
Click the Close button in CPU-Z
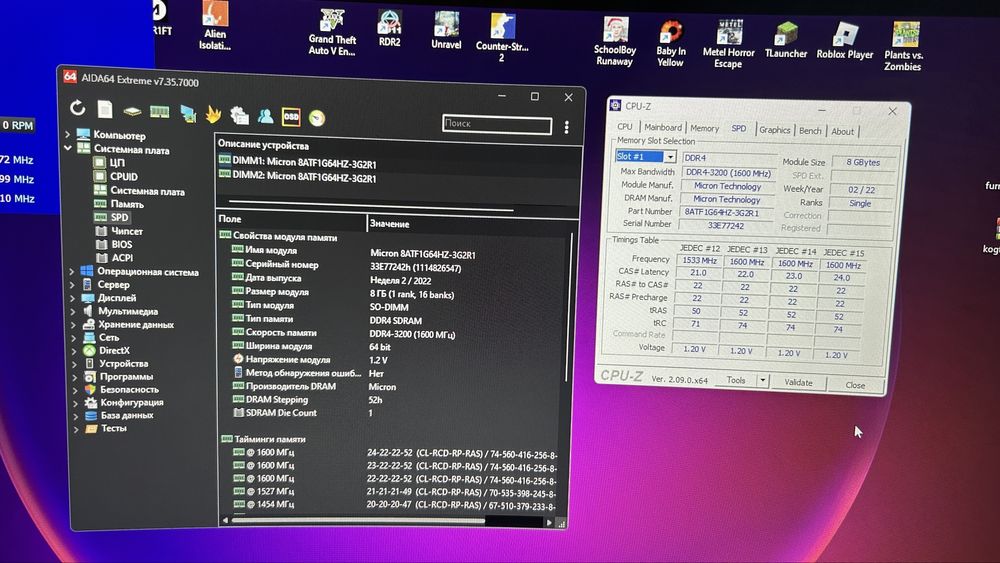click(855, 385)
